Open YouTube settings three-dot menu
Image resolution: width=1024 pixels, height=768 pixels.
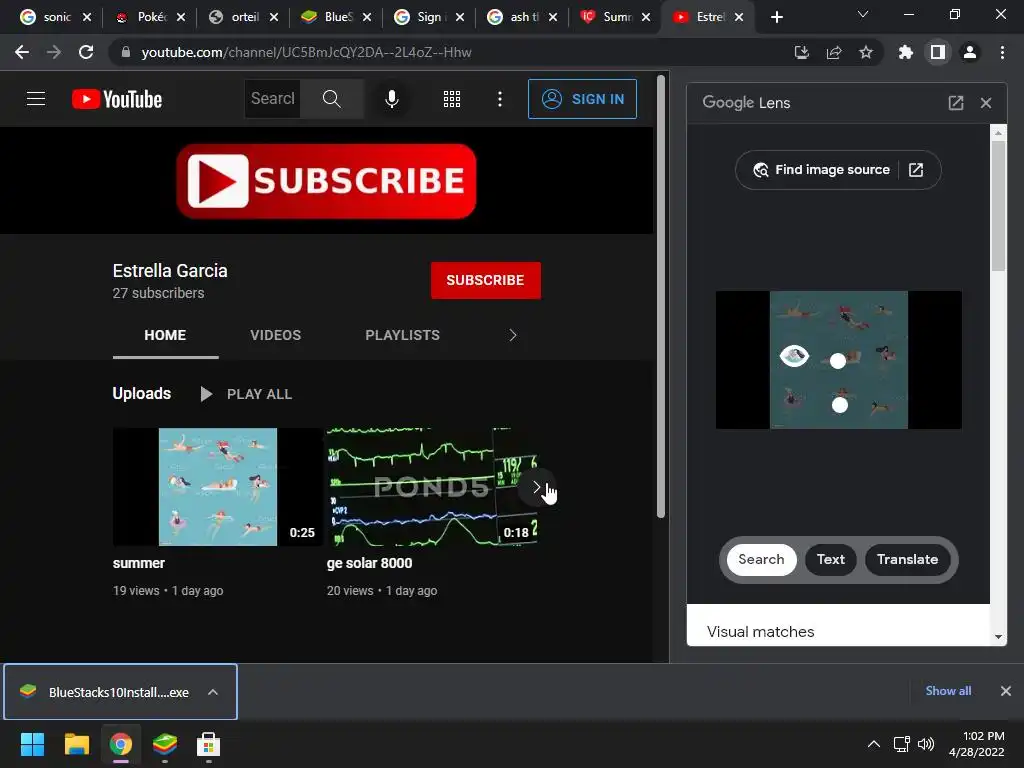(x=500, y=99)
